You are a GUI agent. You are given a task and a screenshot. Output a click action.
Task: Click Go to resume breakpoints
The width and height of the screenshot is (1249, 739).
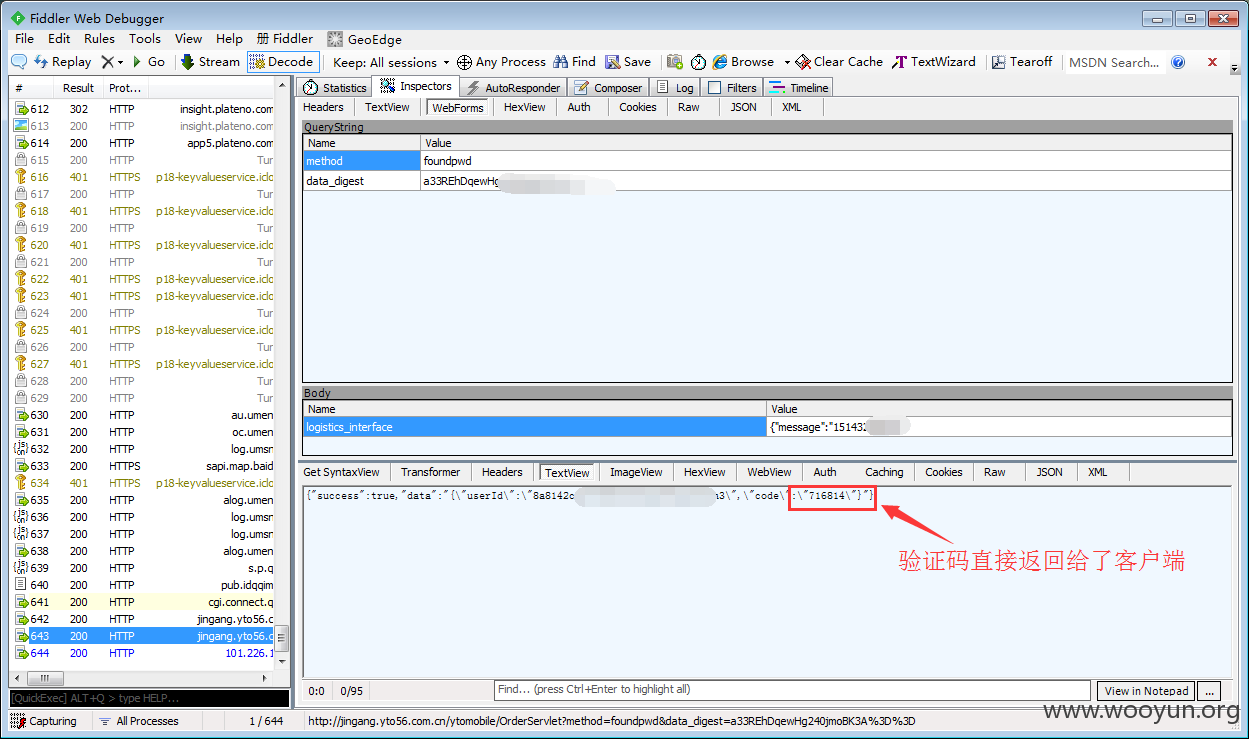click(148, 62)
